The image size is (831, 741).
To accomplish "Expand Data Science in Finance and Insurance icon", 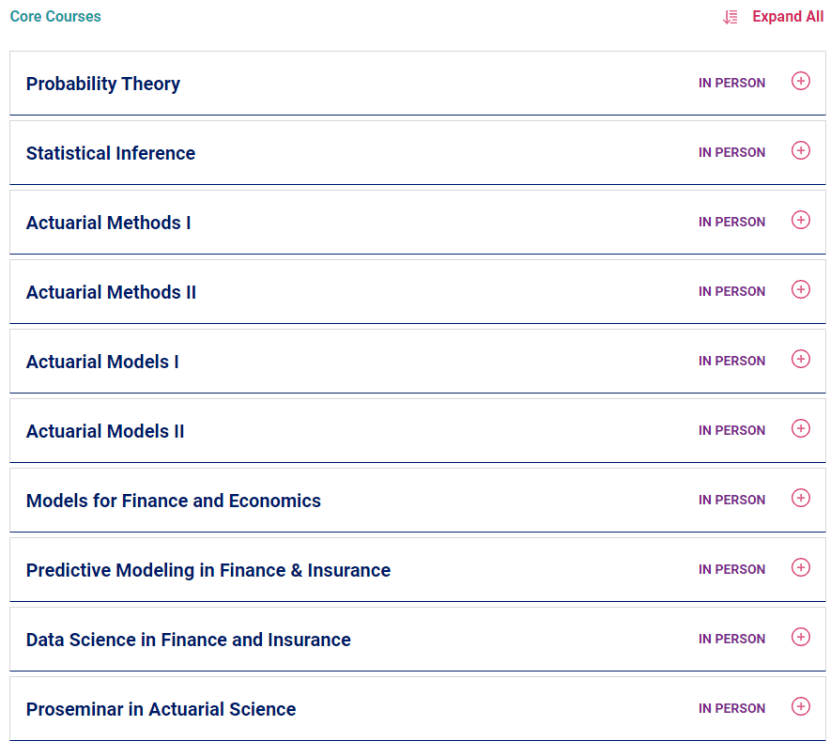I will pyautogui.click(x=800, y=637).
